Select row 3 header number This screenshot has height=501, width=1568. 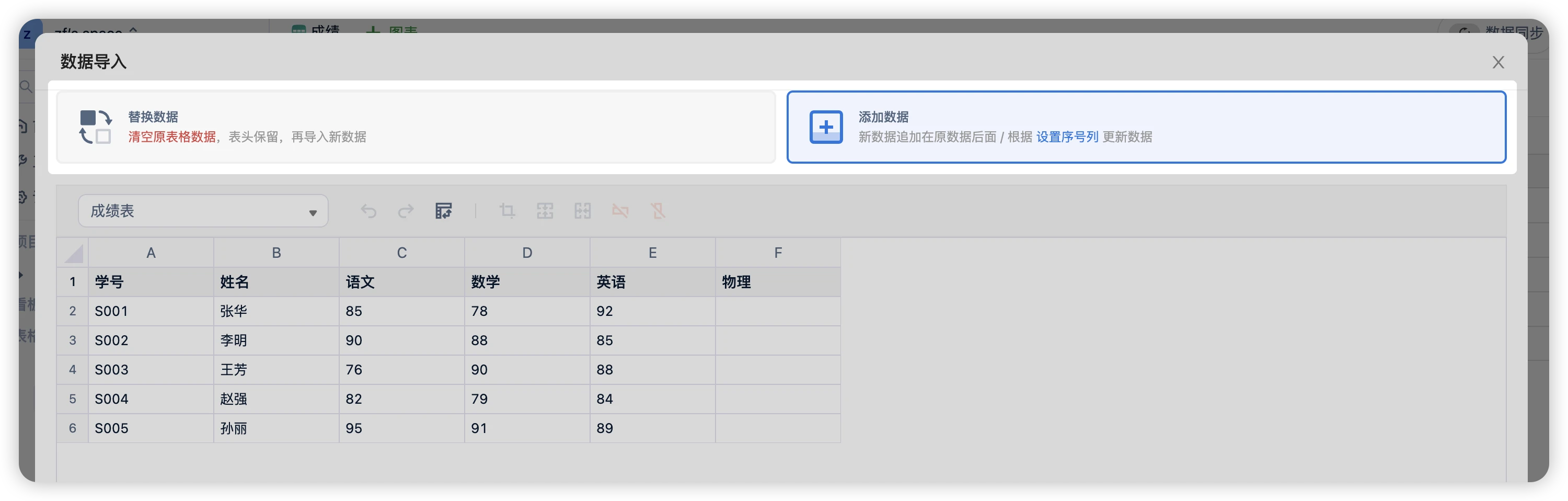[x=73, y=340]
